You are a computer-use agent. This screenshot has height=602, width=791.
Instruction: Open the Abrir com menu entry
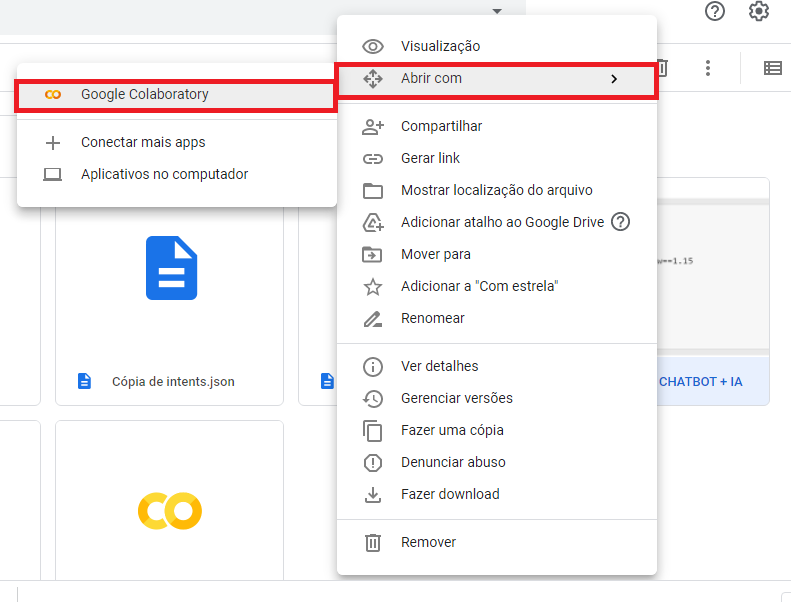(496, 79)
